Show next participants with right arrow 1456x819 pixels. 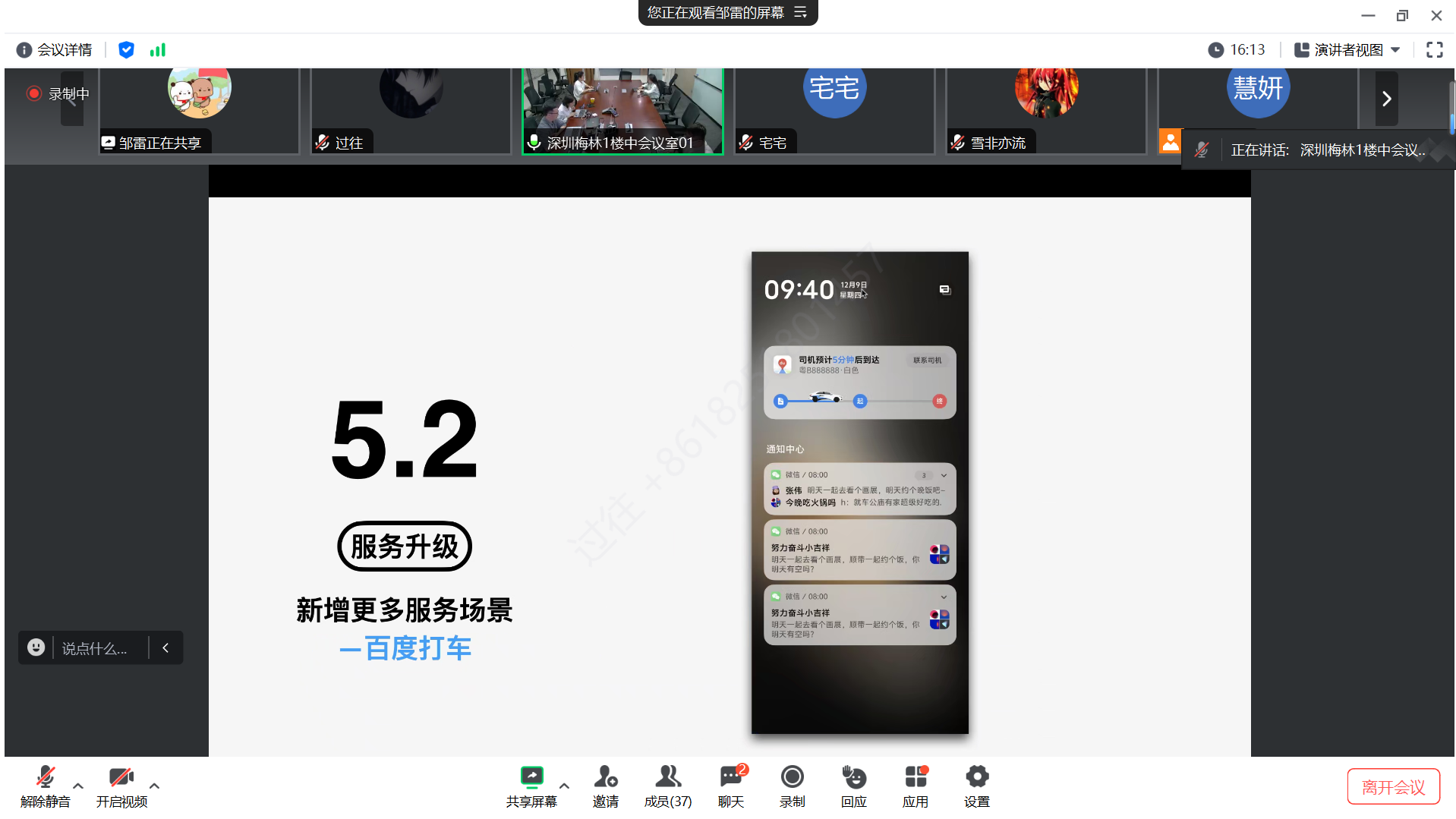pyautogui.click(x=1386, y=99)
